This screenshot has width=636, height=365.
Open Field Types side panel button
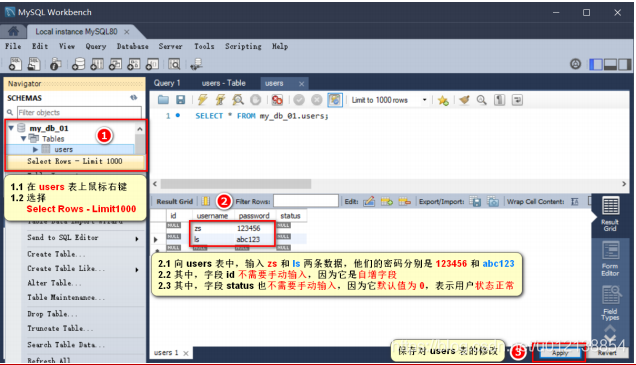(x=610, y=303)
